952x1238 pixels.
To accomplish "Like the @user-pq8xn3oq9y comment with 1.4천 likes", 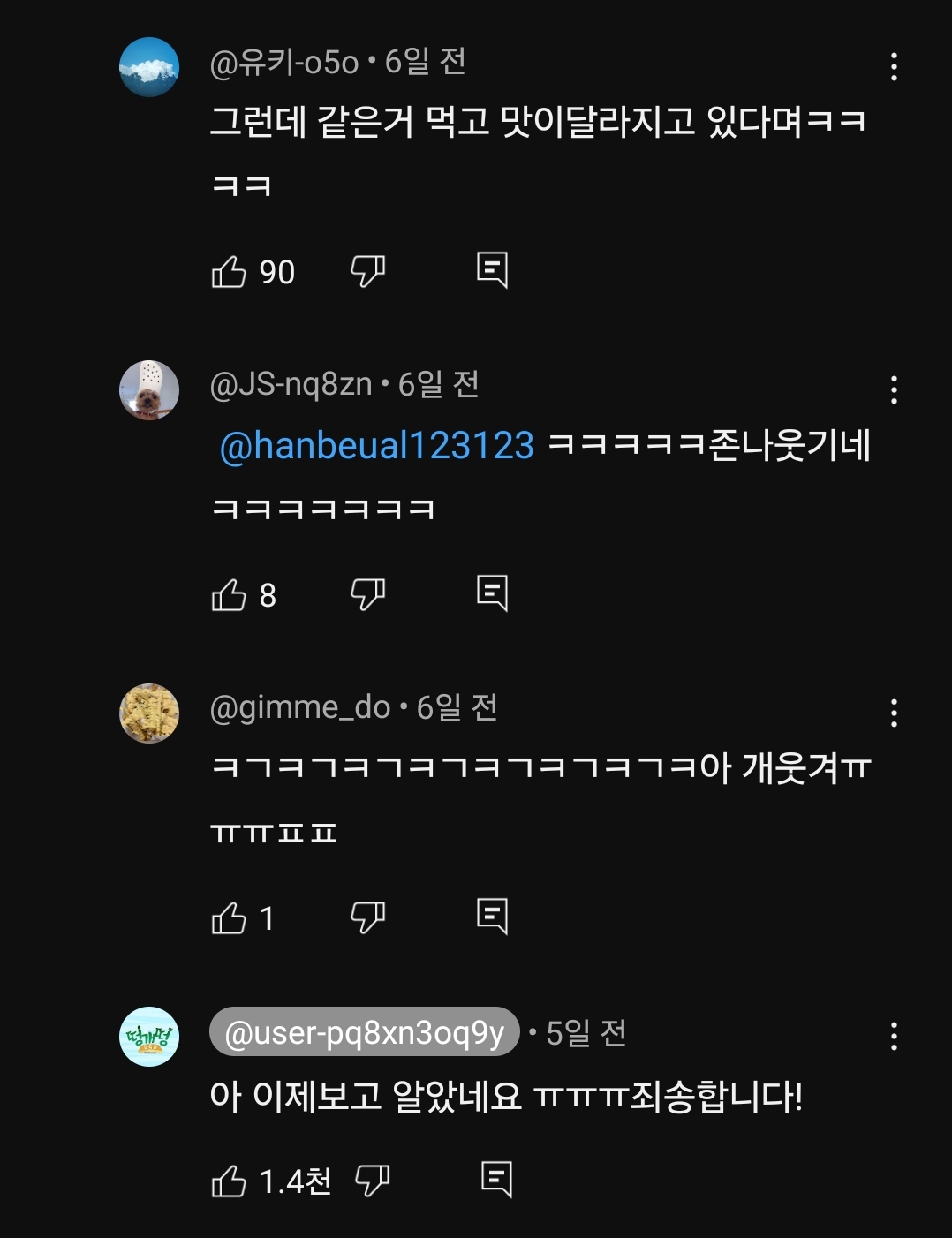I will [229, 1181].
